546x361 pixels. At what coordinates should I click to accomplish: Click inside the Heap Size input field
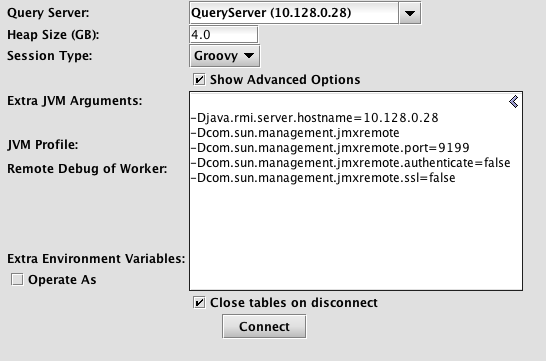pos(224,35)
